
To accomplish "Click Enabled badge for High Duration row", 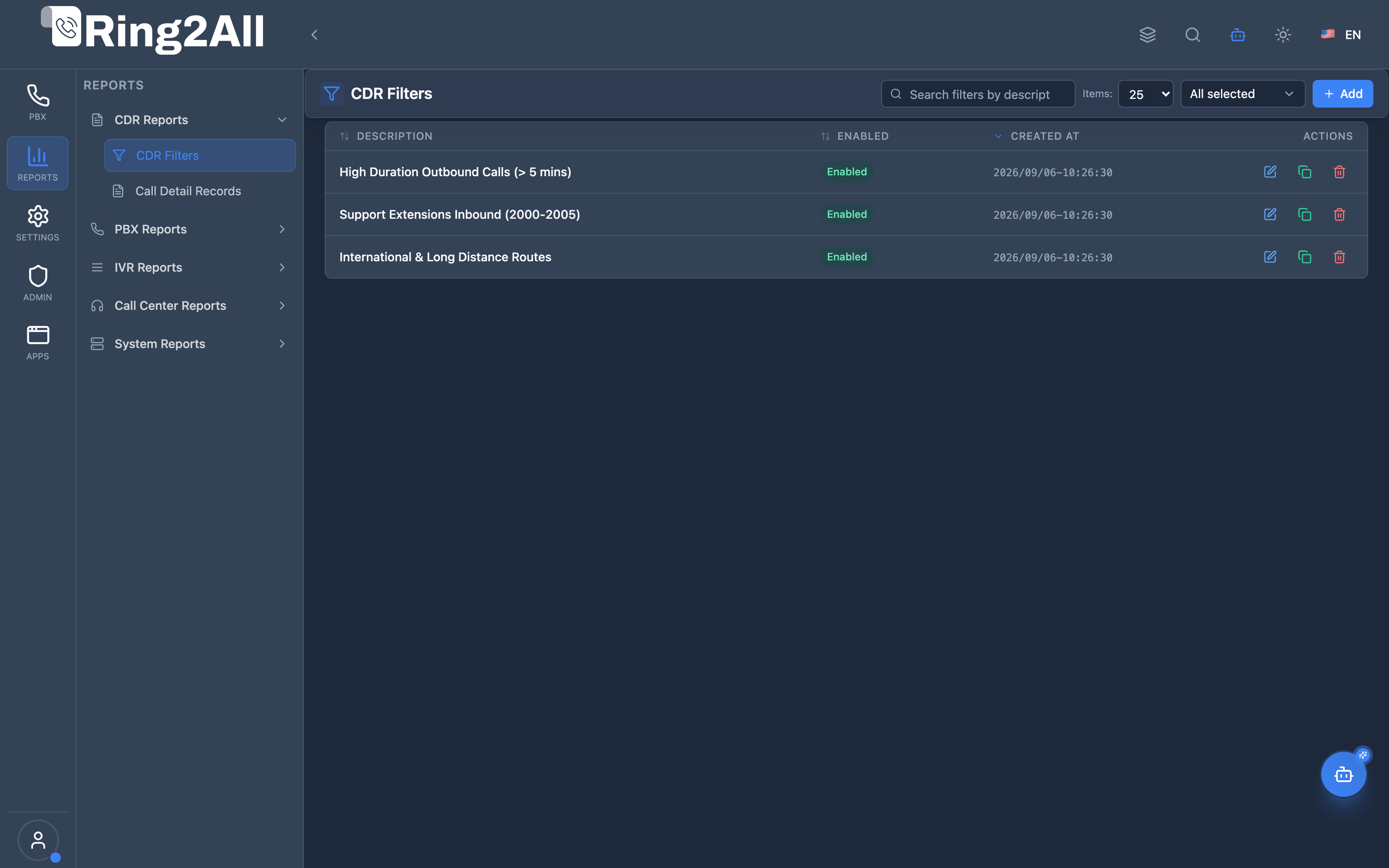I will [x=846, y=172].
